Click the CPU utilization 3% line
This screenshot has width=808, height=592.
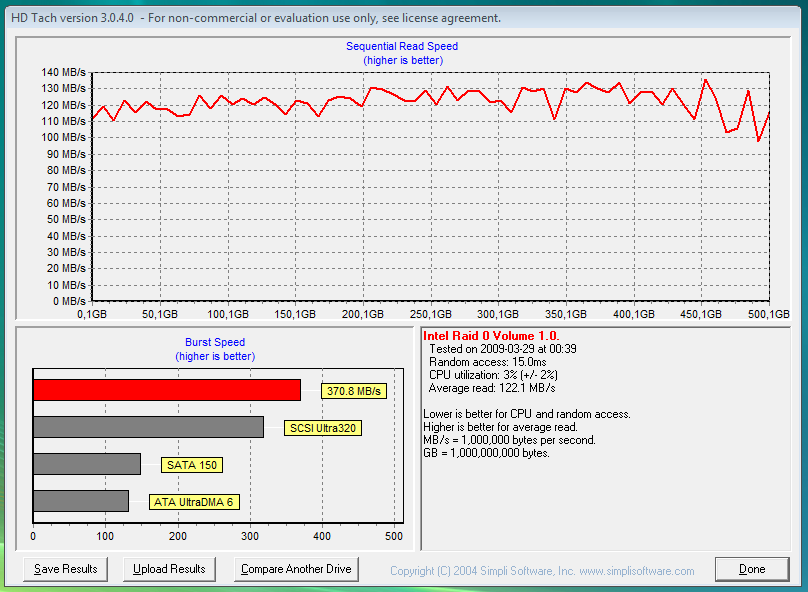click(x=493, y=375)
